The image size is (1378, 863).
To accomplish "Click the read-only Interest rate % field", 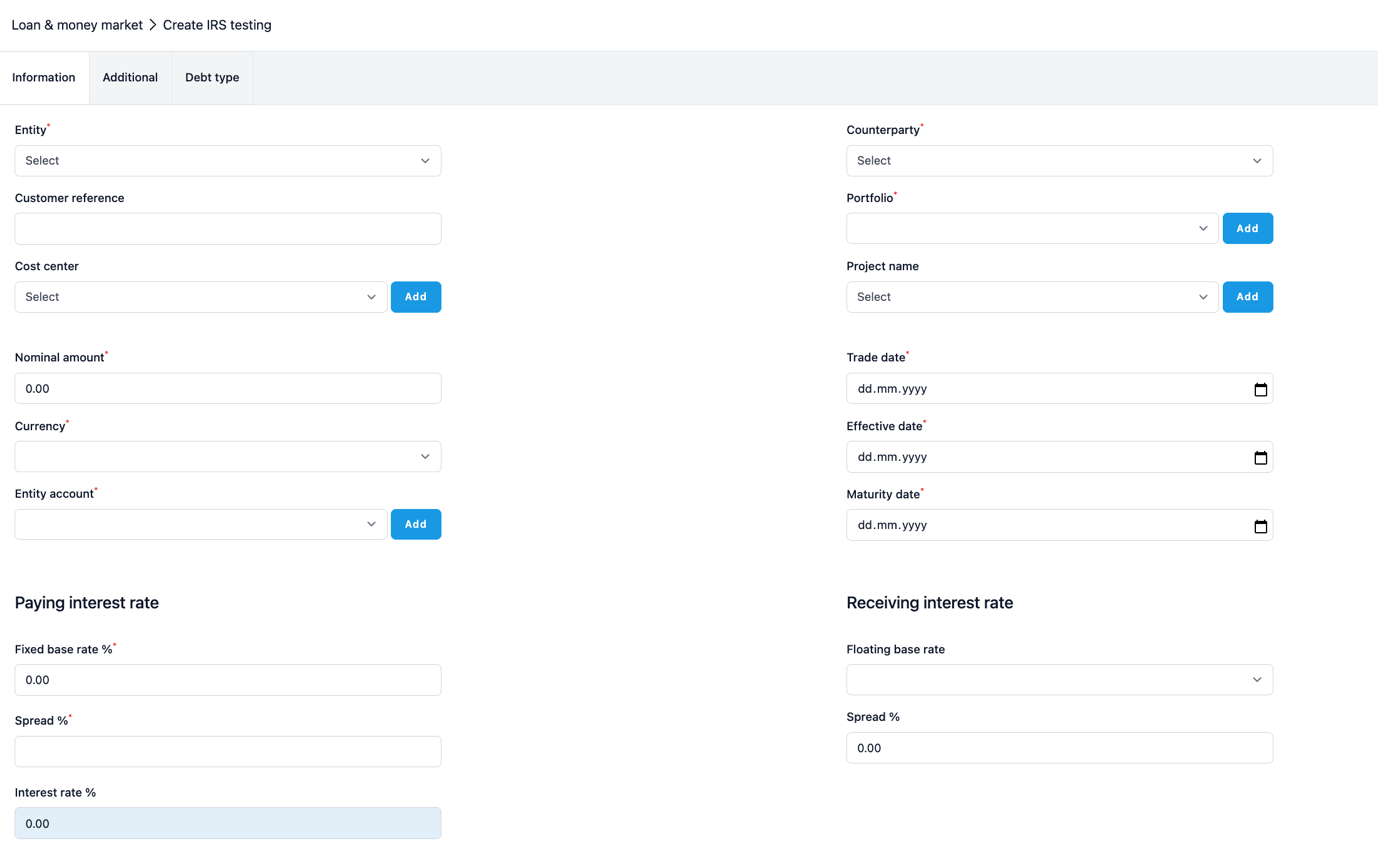I will point(228,824).
